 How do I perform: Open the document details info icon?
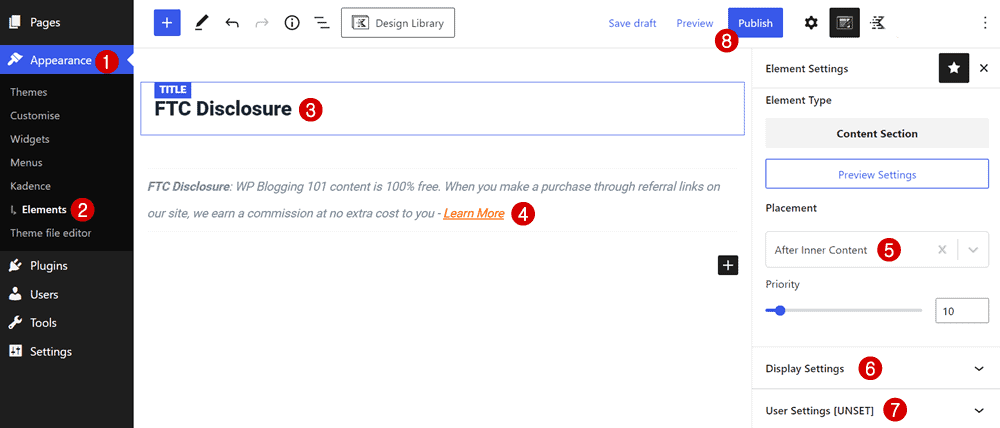point(292,22)
